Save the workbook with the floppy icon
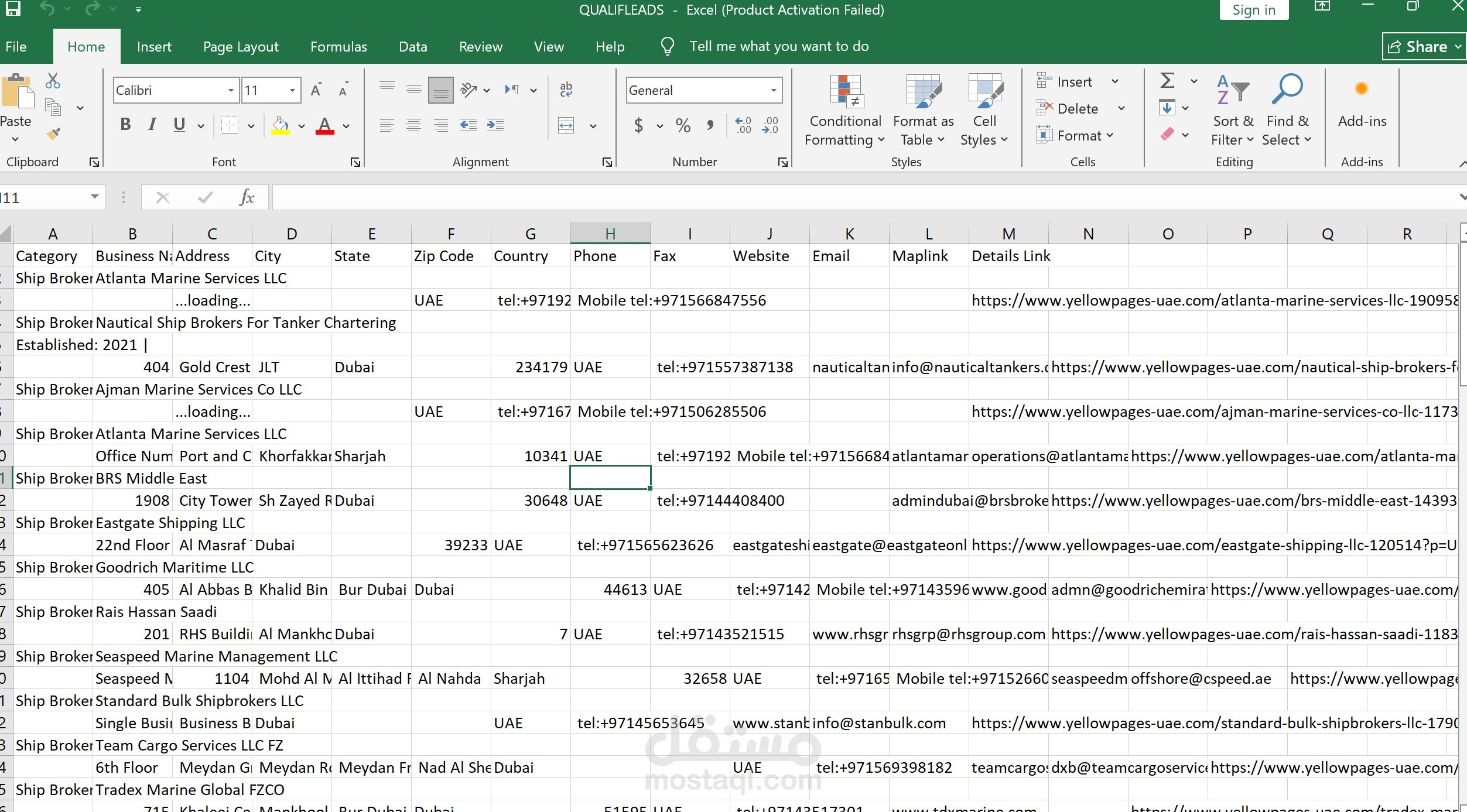1467x812 pixels. click(13, 9)
